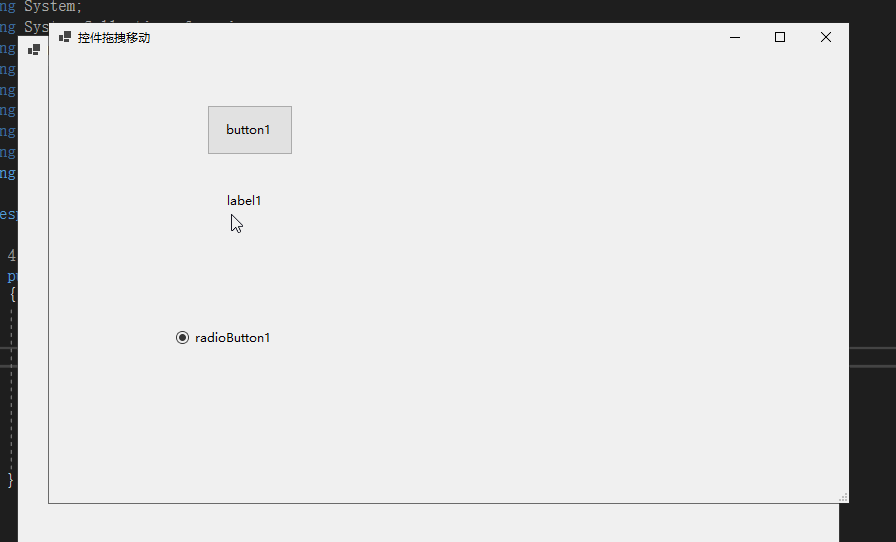This screenshot has height=542, width=896.
Task: Click the label1 text control
Action: 244,201
